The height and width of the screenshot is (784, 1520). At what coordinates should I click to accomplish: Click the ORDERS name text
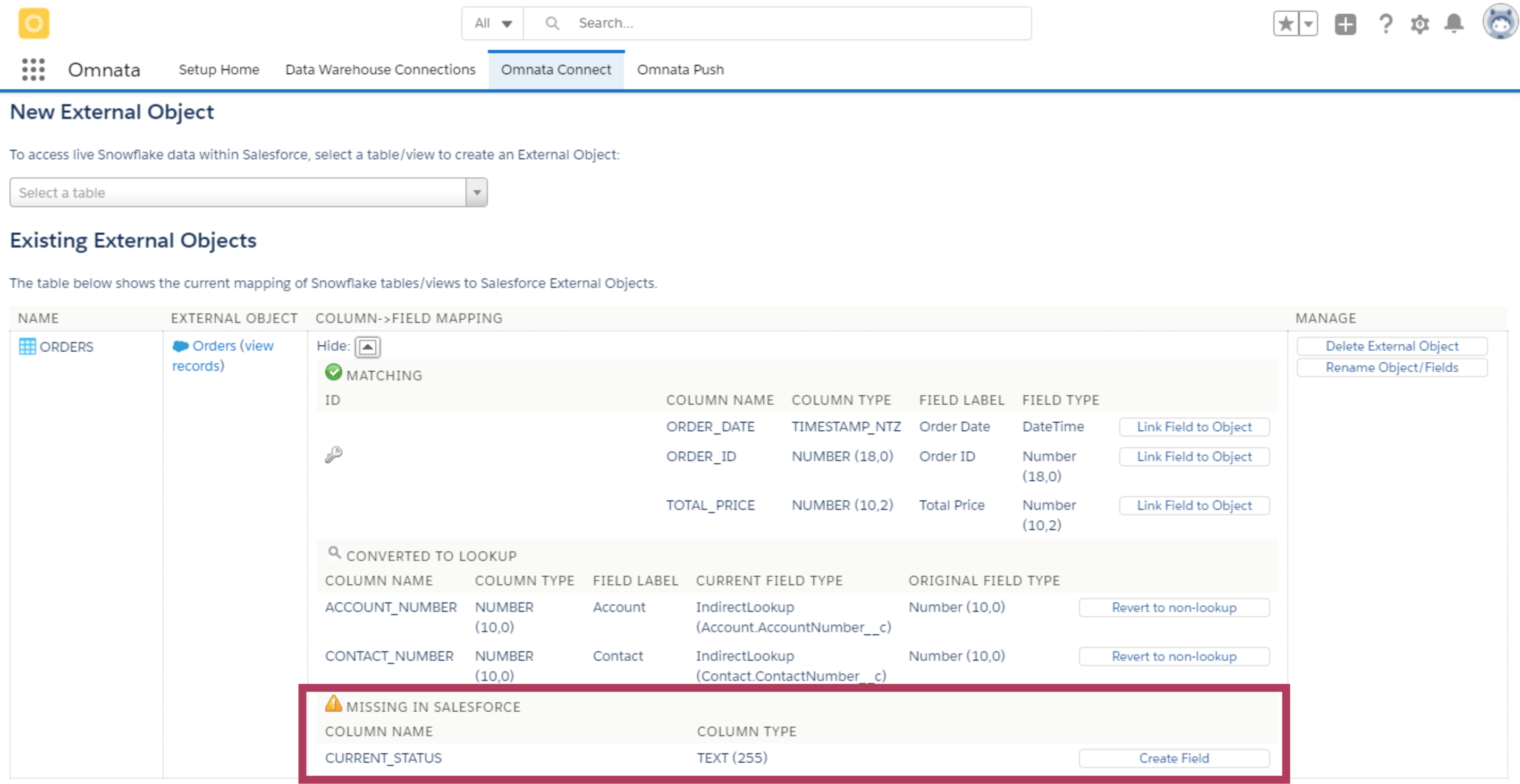pyautogui.click(x=66, y=347)
